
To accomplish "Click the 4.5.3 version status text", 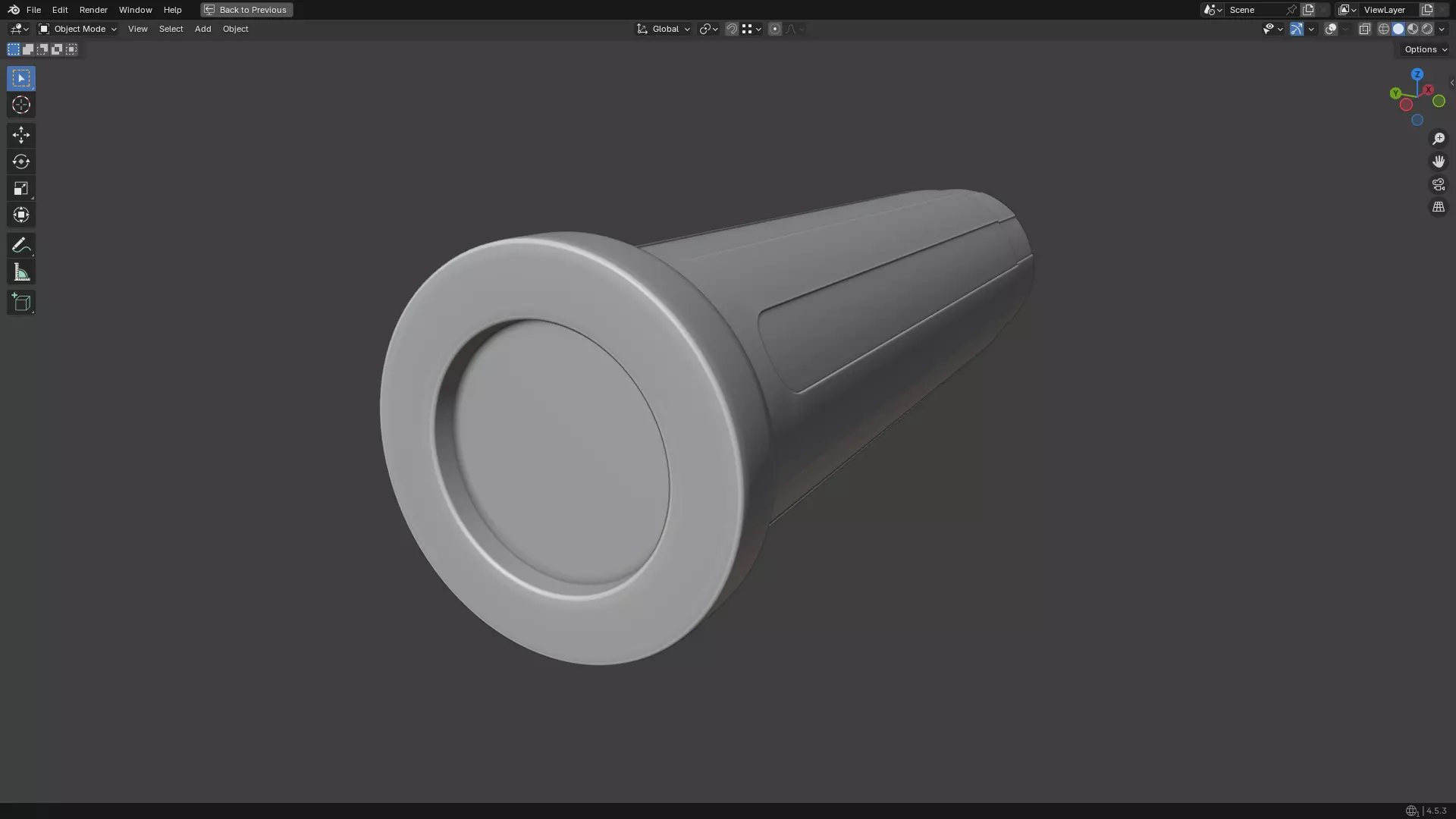I will (x=1436, y=811).
